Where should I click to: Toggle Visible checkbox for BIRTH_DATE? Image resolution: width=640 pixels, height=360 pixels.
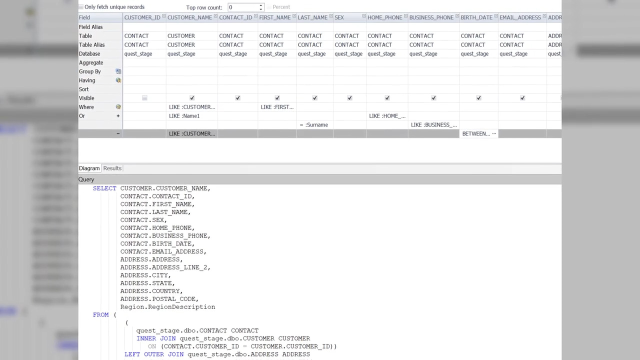(479, 98)
